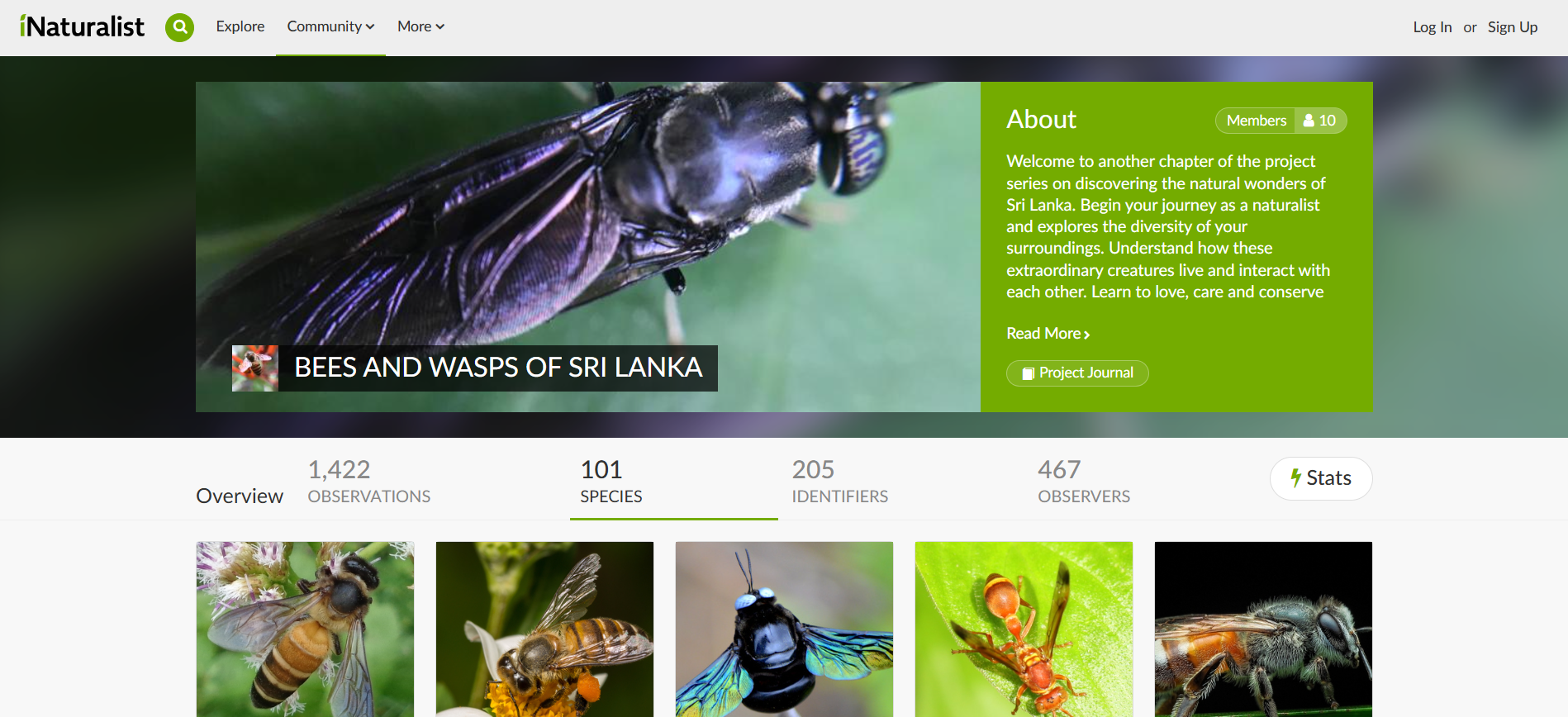Click the members person icon count
Screen dimensions: 1568x717
click(1320, 121)
